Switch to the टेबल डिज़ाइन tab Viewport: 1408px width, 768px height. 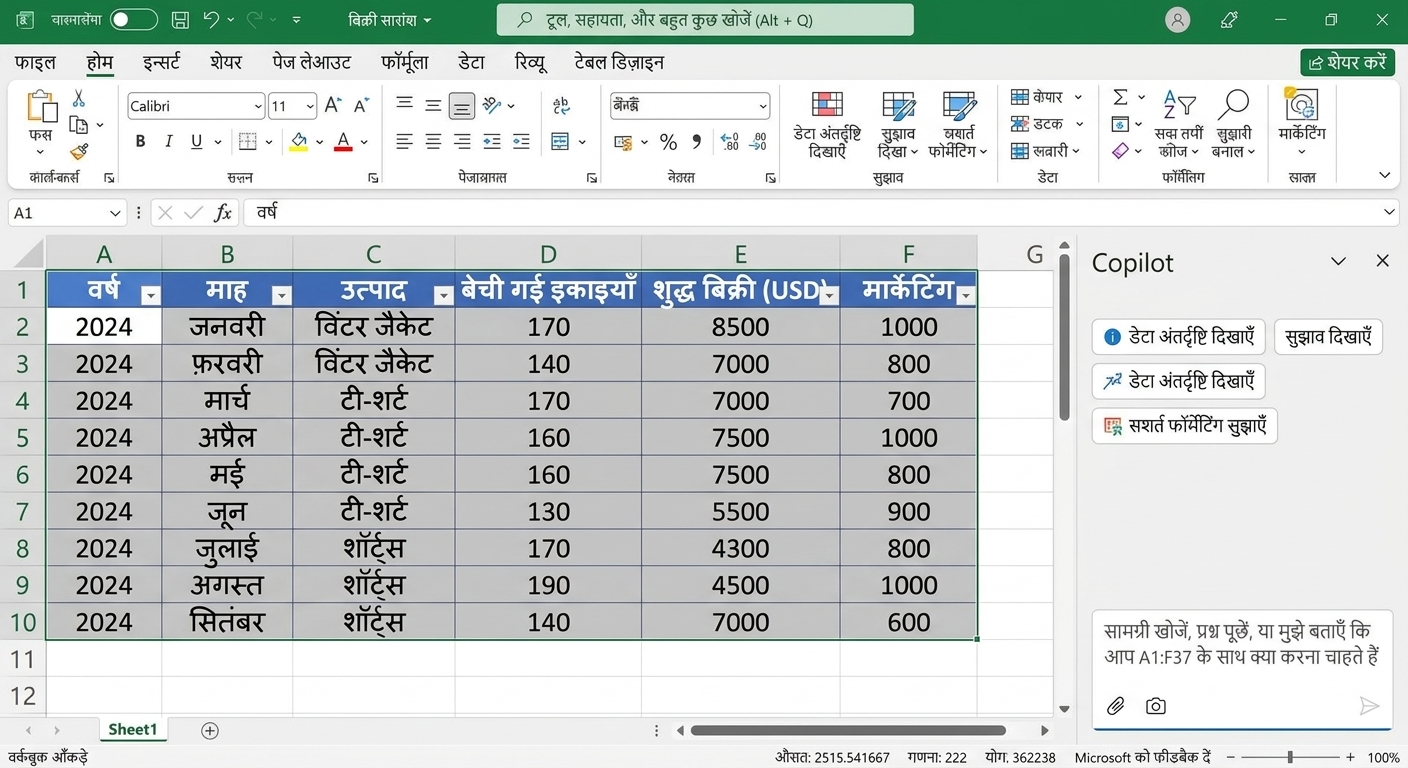pyautogui.click(x=619, y=62)
